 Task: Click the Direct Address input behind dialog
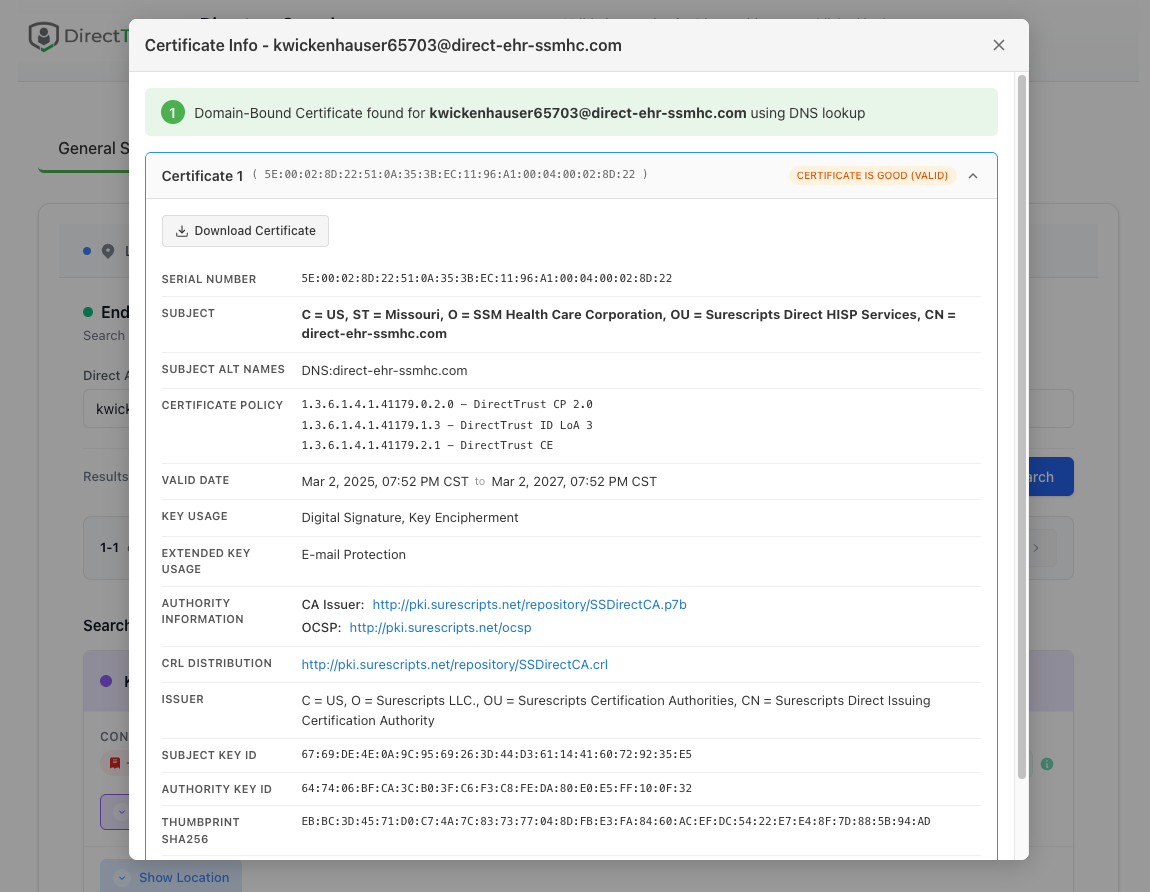[106, 409]
